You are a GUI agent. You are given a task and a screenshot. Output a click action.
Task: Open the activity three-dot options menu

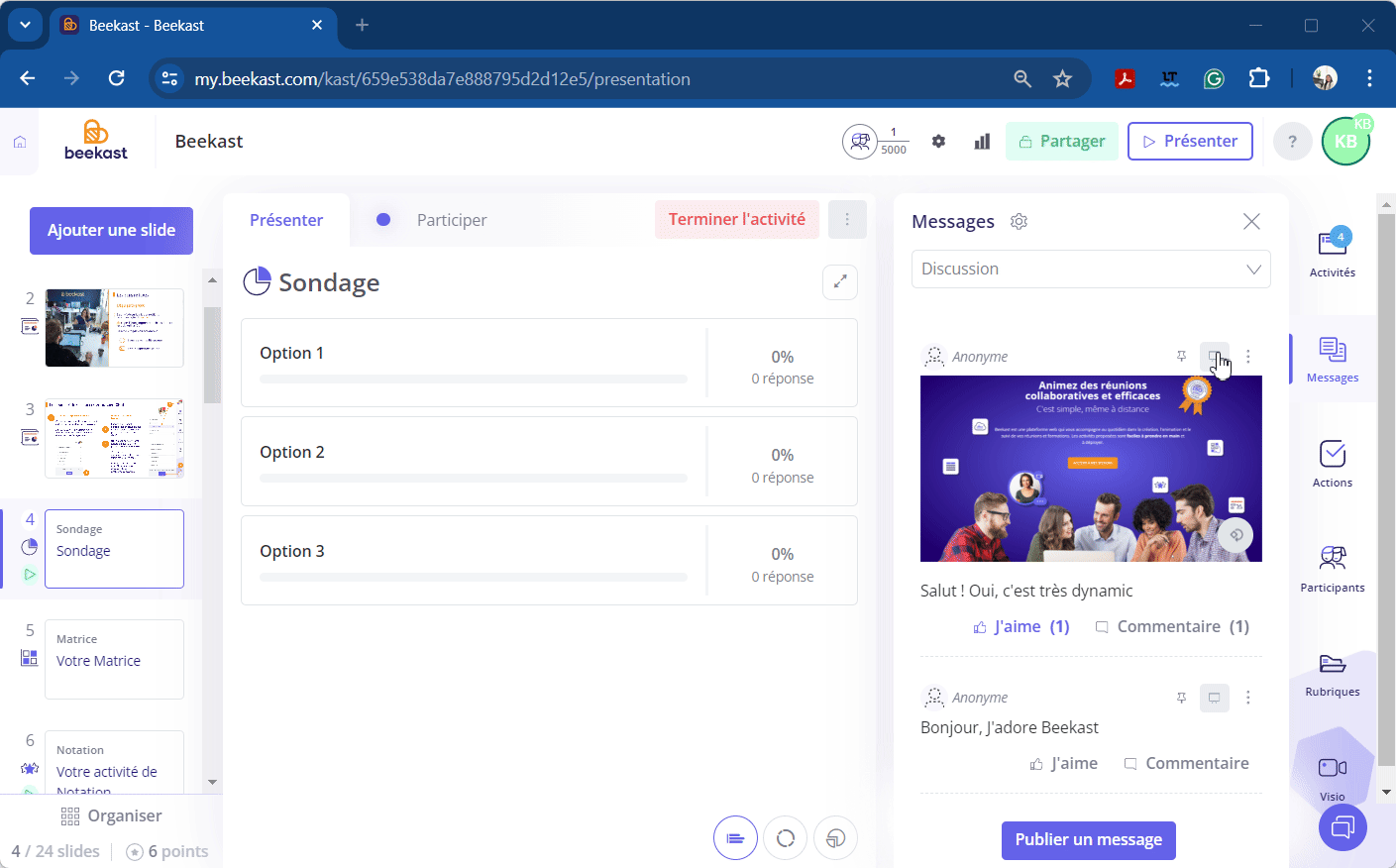tap(847, 220)
